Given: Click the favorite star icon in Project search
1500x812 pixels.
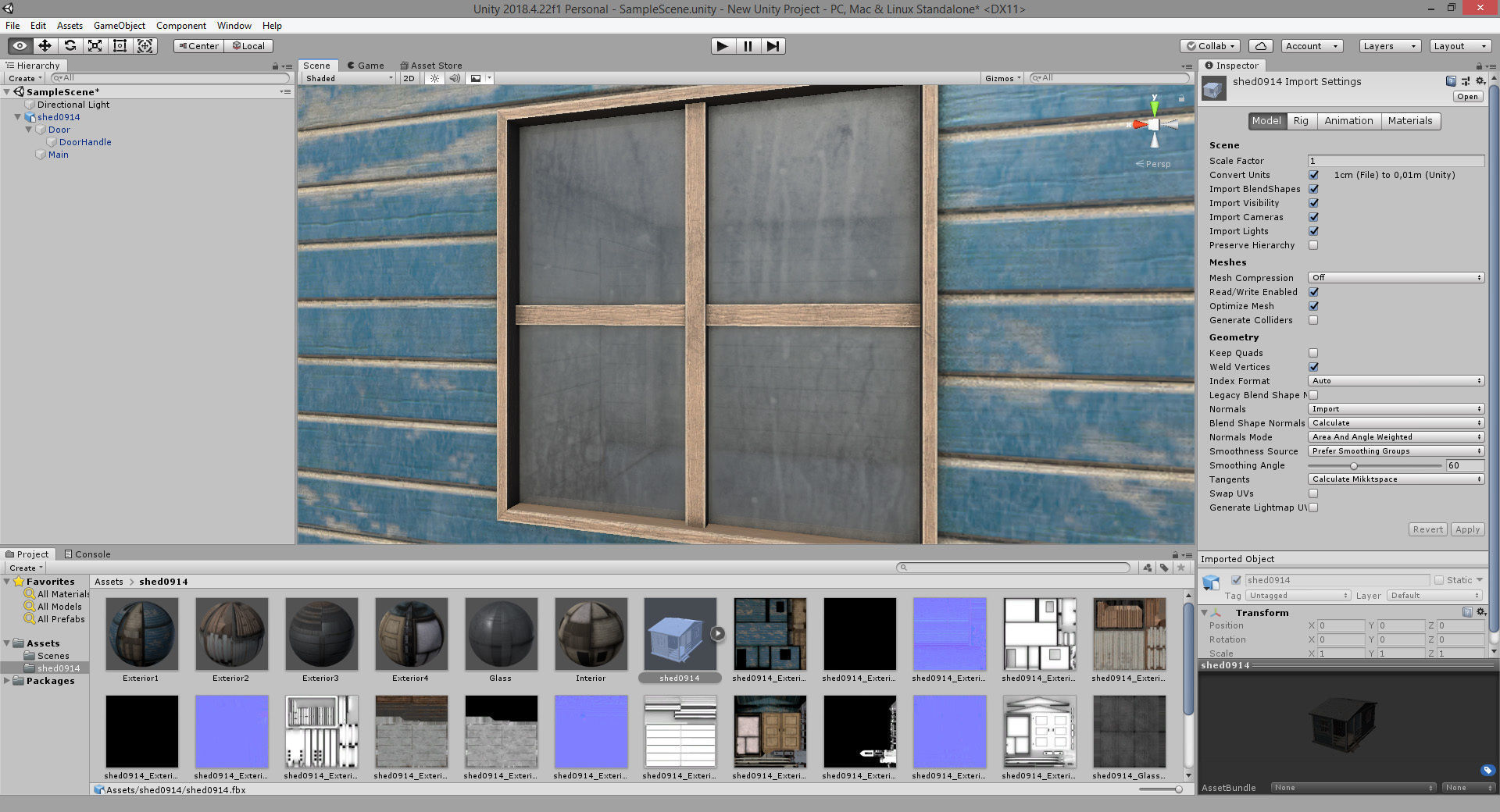Looking at the screenshot, I should click(x=1181, y=568).
